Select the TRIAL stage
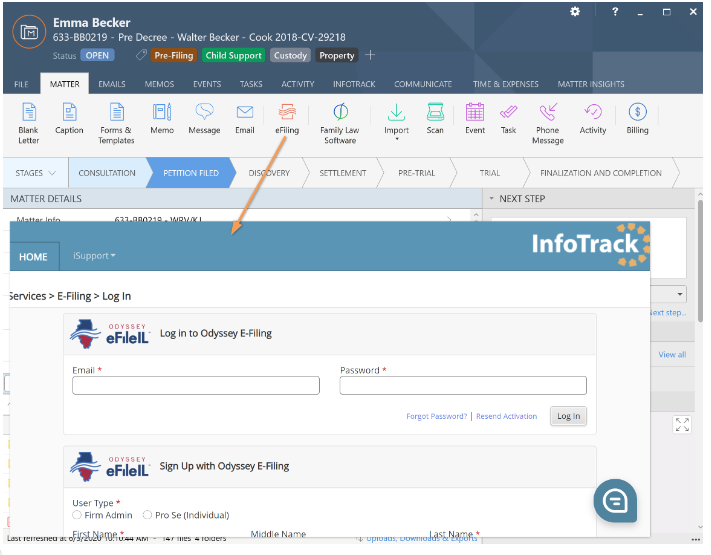Viewport: 711px width, 555px height. point(490,173)
